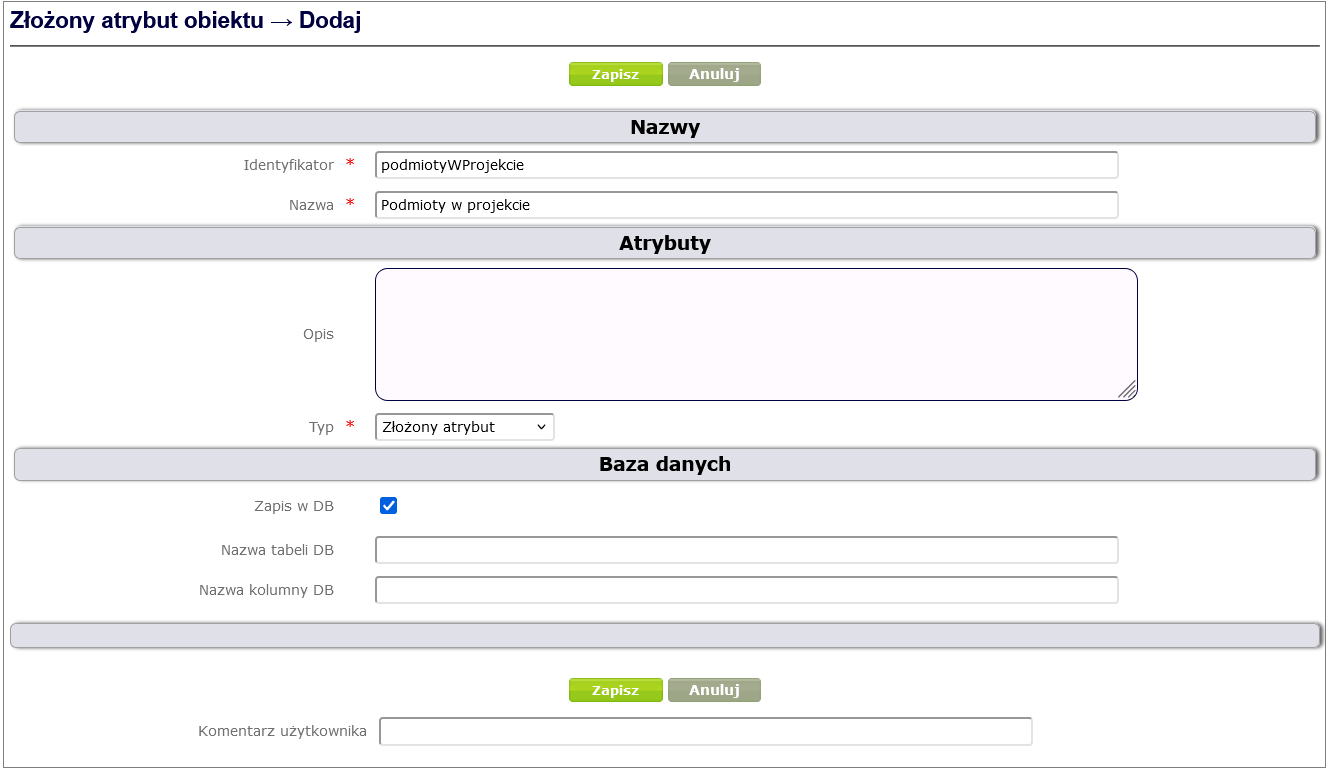Click the Opis textarea resize handle
This screenshot has width=1328, height=770.
click(x=1127, y=390)
